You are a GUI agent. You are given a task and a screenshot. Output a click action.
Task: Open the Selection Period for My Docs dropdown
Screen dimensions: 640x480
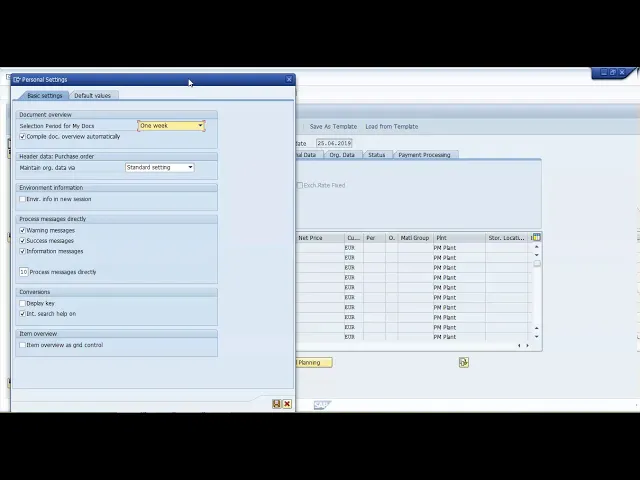200,126
